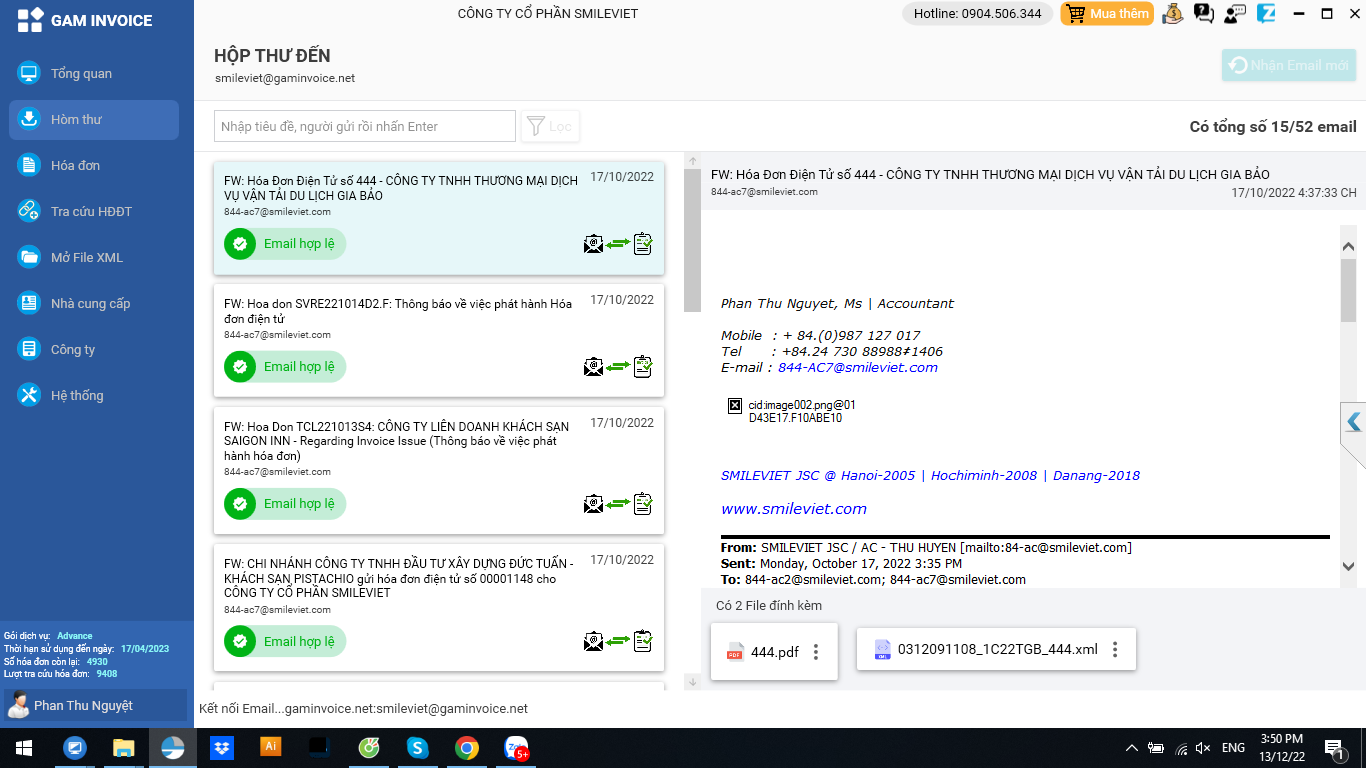Open Dropbox from the taskbar
Screen dimensions: 1366x768
(222, 748)
